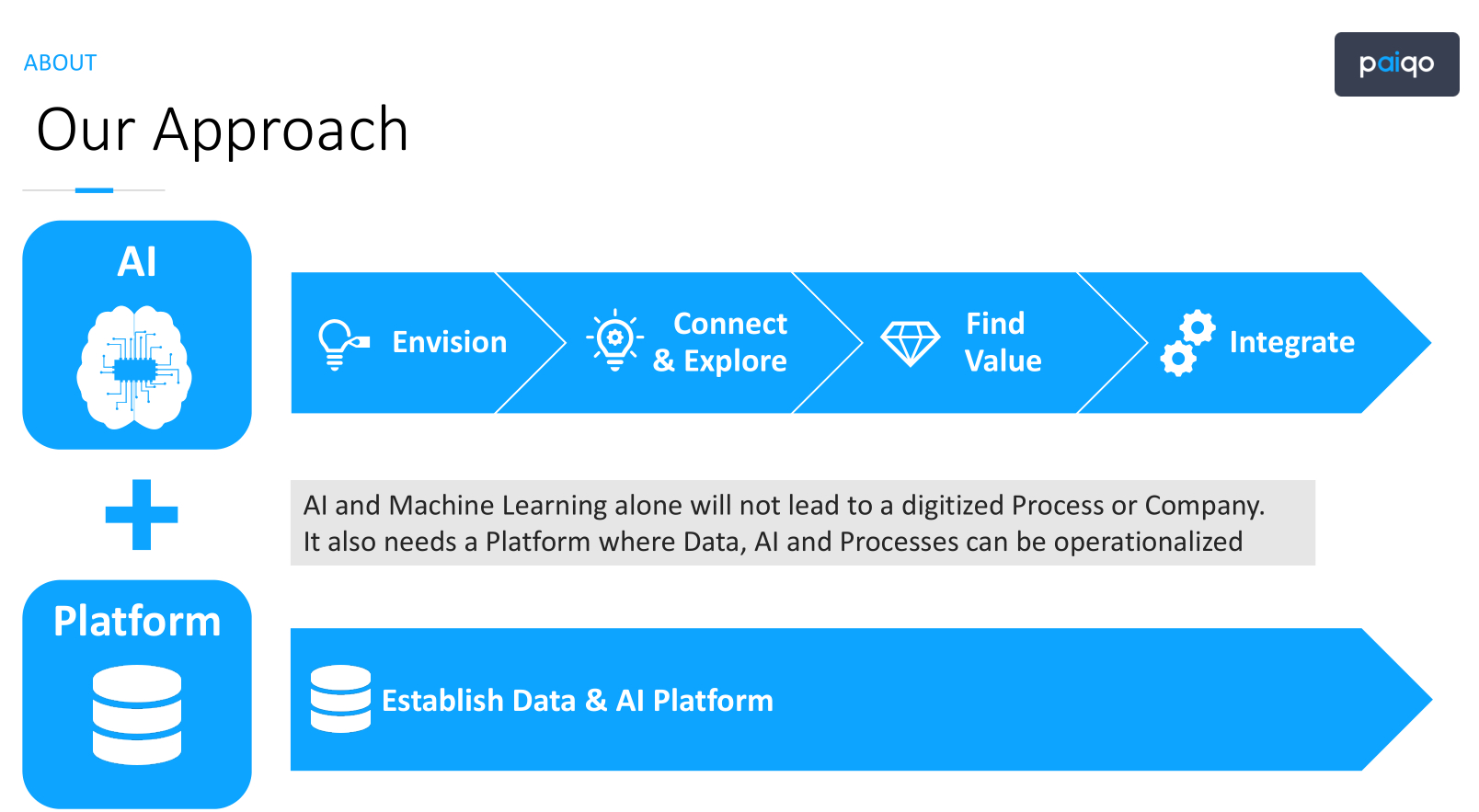Viewport: 1479px width, 812px height.
Task: Click the paiqo logo badge
Action: 1395,64
